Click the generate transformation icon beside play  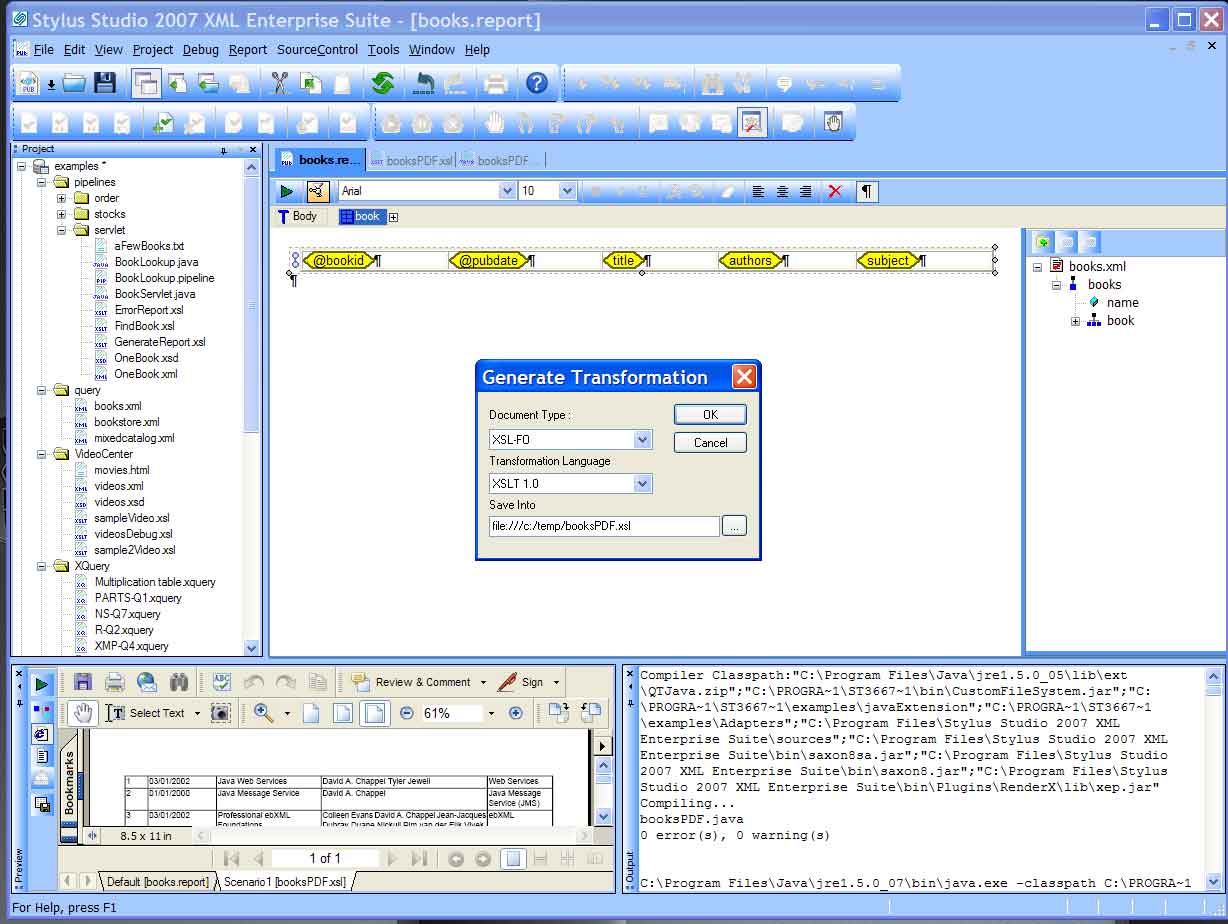click(x=317, y=191)
